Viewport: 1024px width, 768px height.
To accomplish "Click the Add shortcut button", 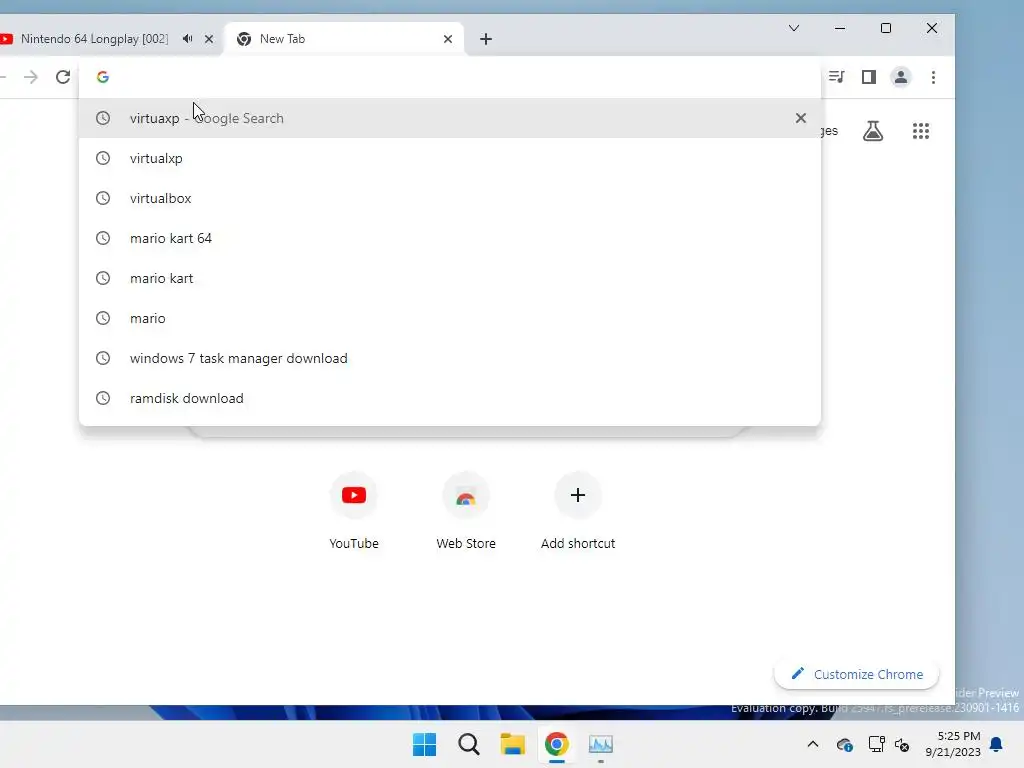I will pos(578,511).
